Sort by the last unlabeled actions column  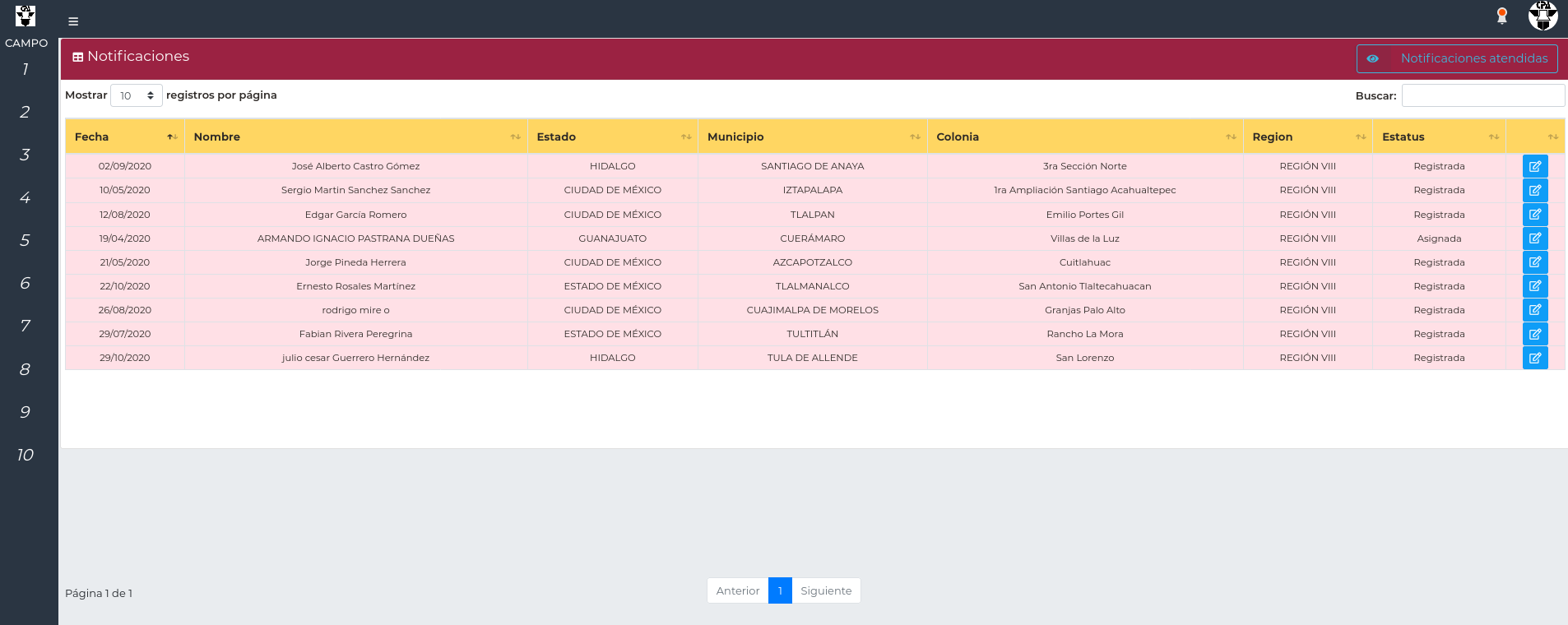[1535, 137]
